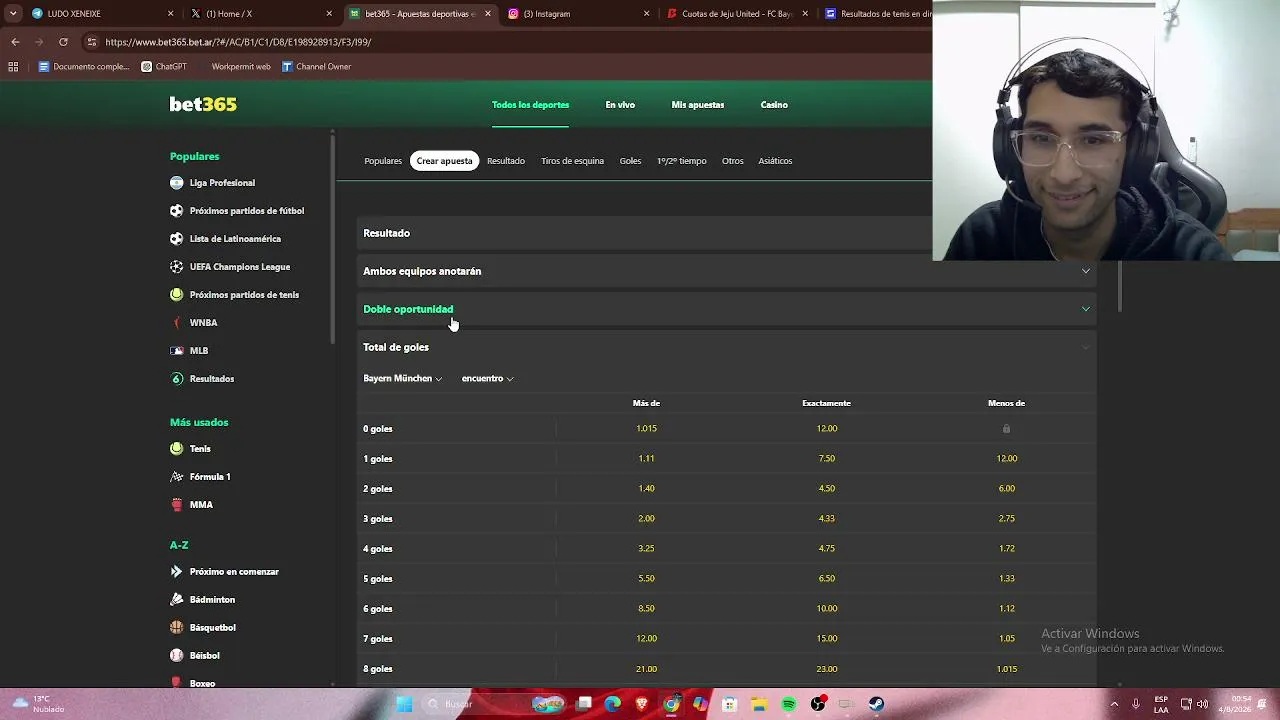The image size is (1280, 720).
Task: Pick Exactamente odds 10.00 for 6 goles
Action: pos(826,609)
